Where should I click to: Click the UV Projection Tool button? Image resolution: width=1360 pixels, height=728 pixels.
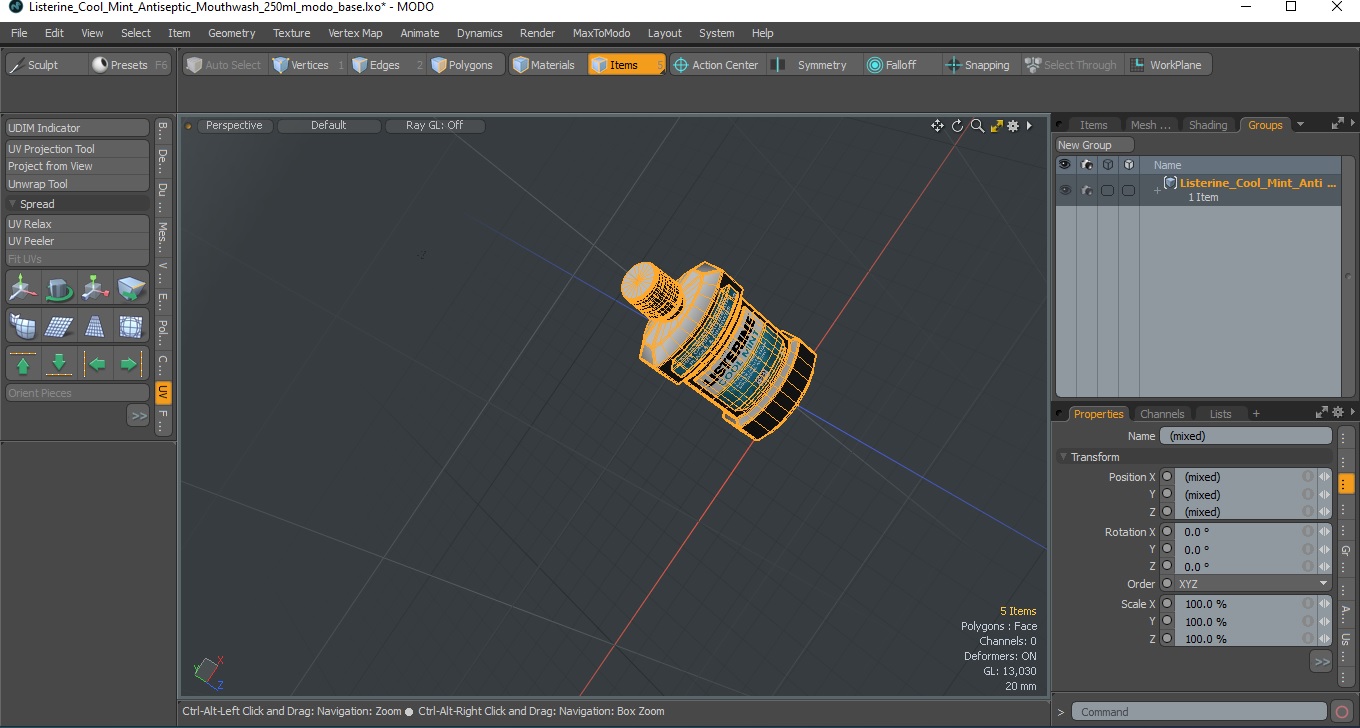coord(78,149)
